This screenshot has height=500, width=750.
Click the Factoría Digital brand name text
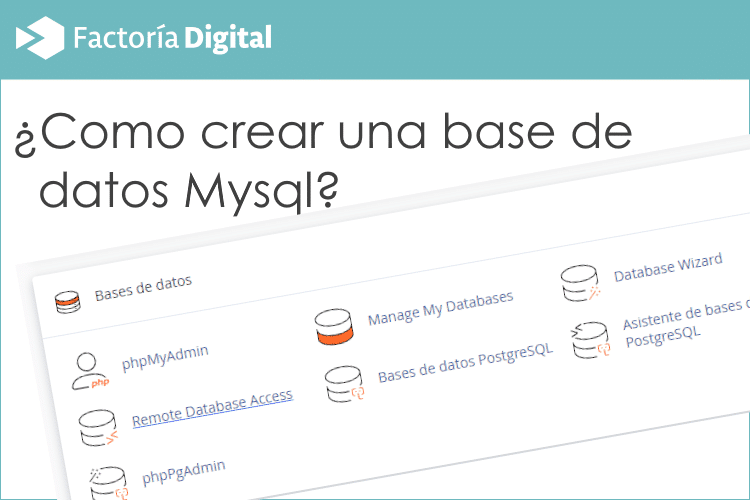(173, 38)
